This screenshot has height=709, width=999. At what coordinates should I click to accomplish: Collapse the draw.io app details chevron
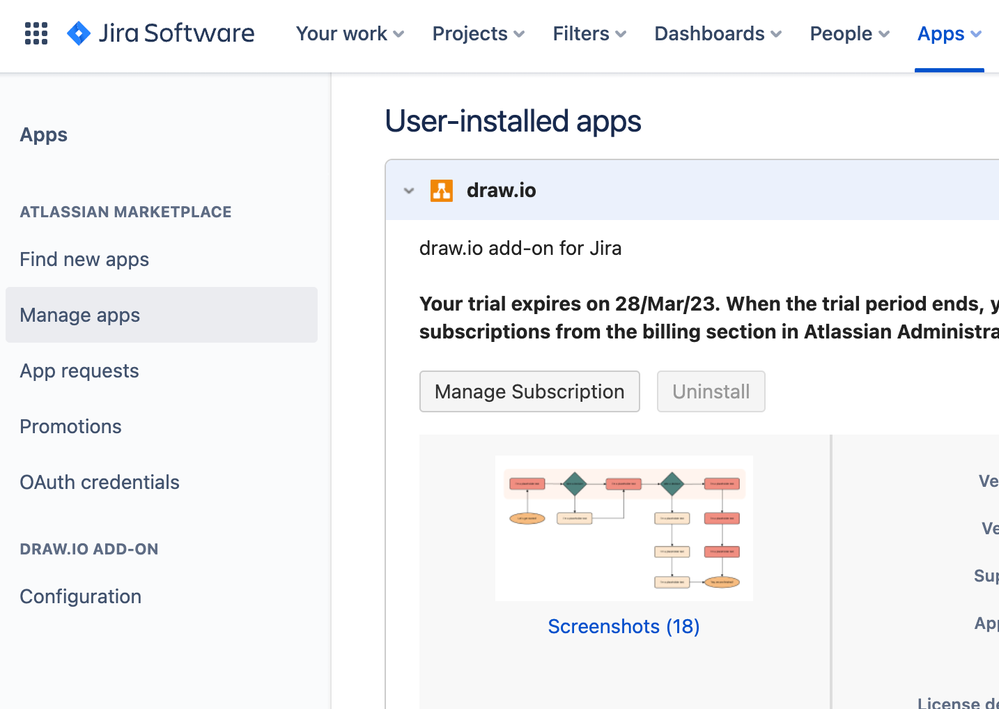(409, 190)
